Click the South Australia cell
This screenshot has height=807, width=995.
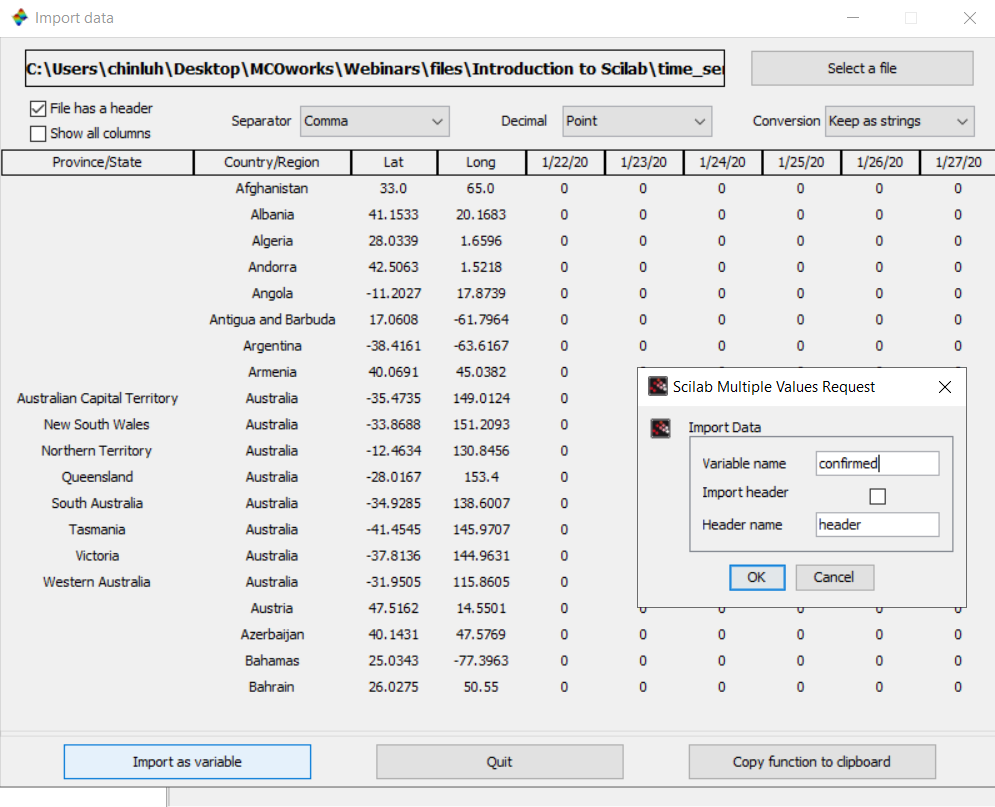coord(97,503)
